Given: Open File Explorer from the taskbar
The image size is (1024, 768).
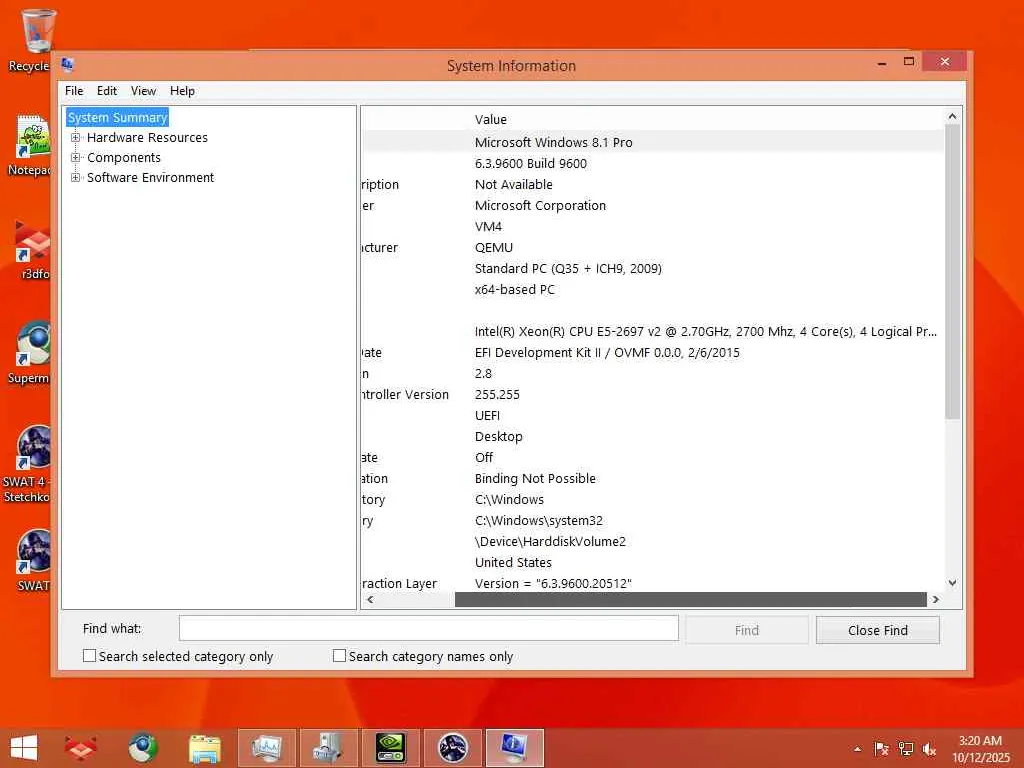Looking at the screenshot, I should (204, 748).
